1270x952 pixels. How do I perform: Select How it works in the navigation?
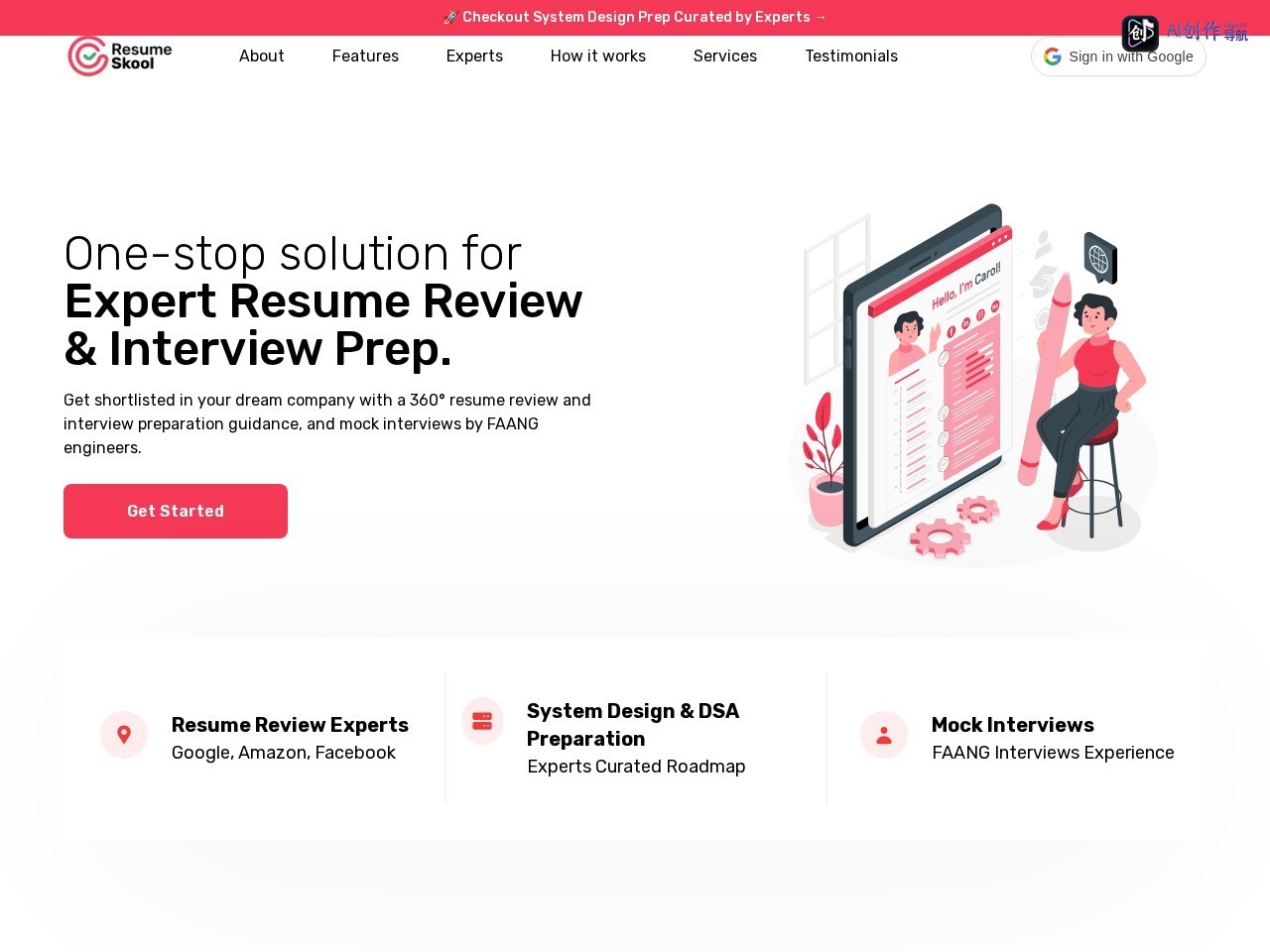coord(598,57)
